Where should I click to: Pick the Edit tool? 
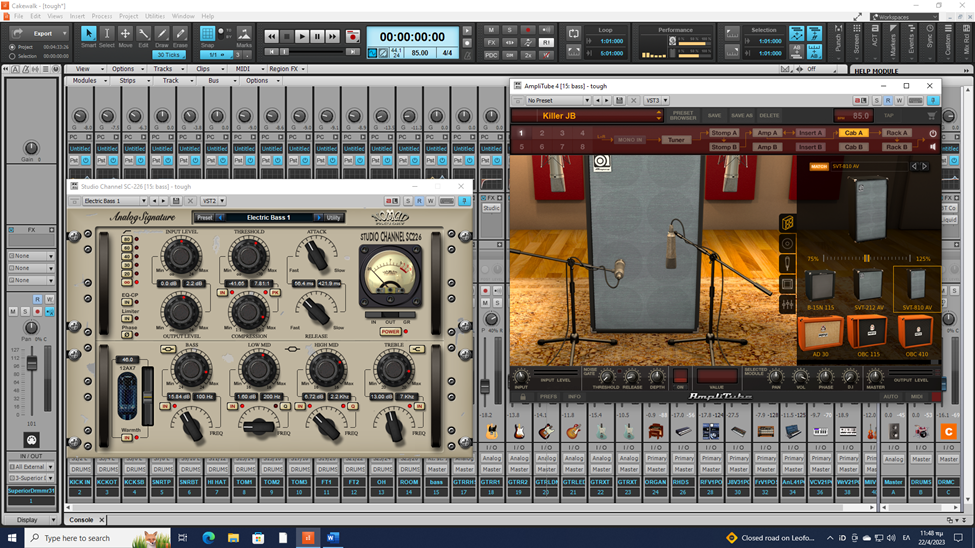(143, 37)
